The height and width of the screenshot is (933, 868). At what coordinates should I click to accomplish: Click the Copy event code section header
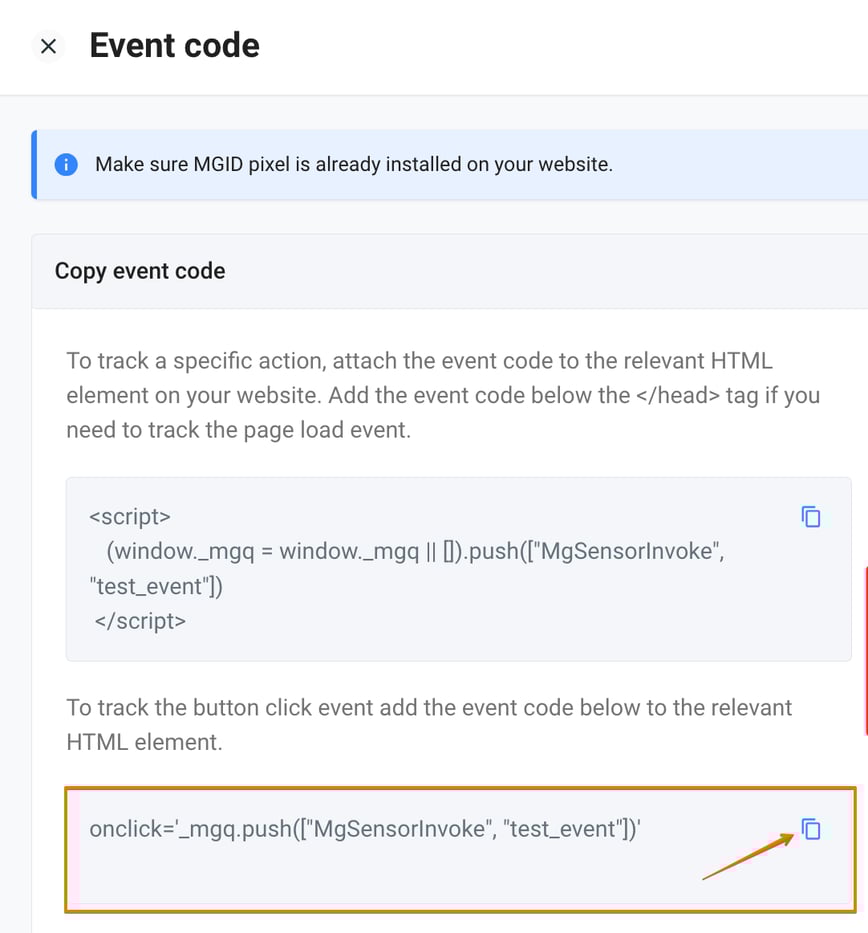[139, 271]
